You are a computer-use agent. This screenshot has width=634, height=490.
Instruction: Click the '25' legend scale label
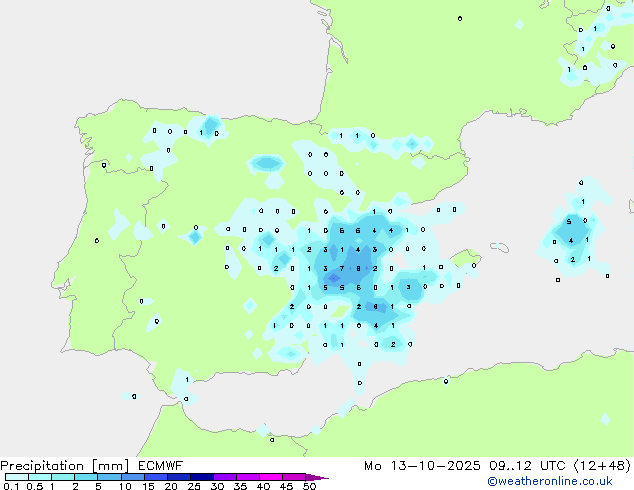point(194,486)
